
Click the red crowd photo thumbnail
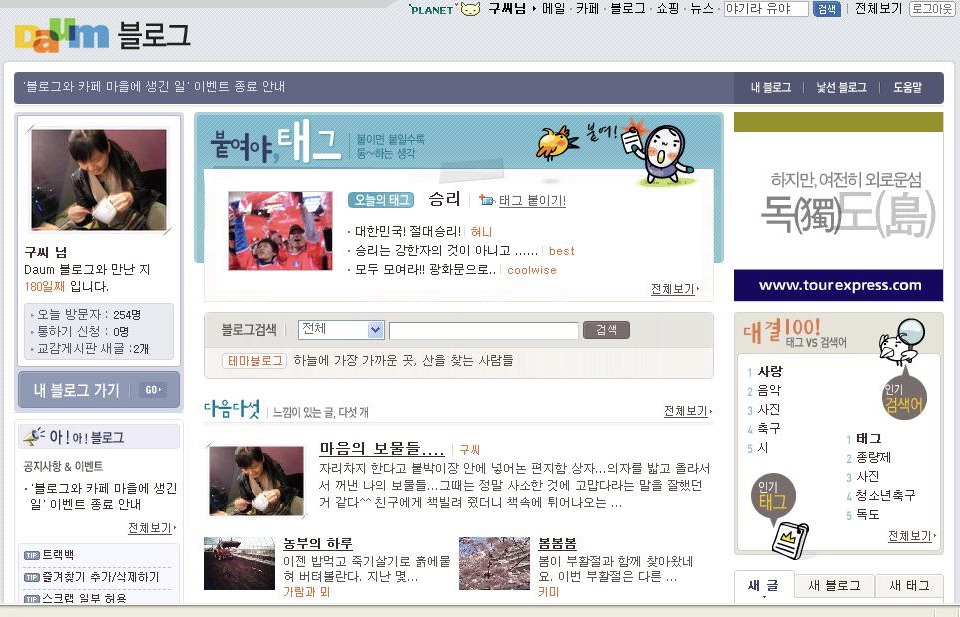(280, 230)
